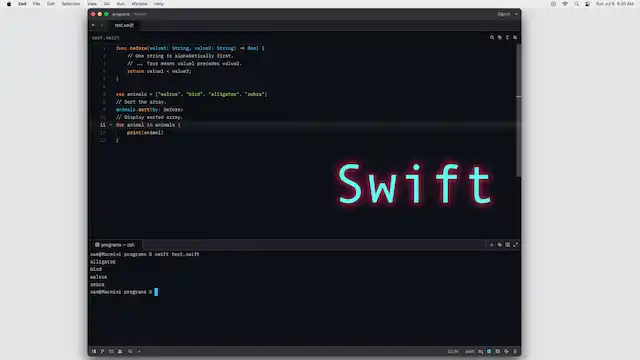Toggle the project panel in status bar
Image resolution: width=640 pixels, height=360 pixels.
pos(94,351)
